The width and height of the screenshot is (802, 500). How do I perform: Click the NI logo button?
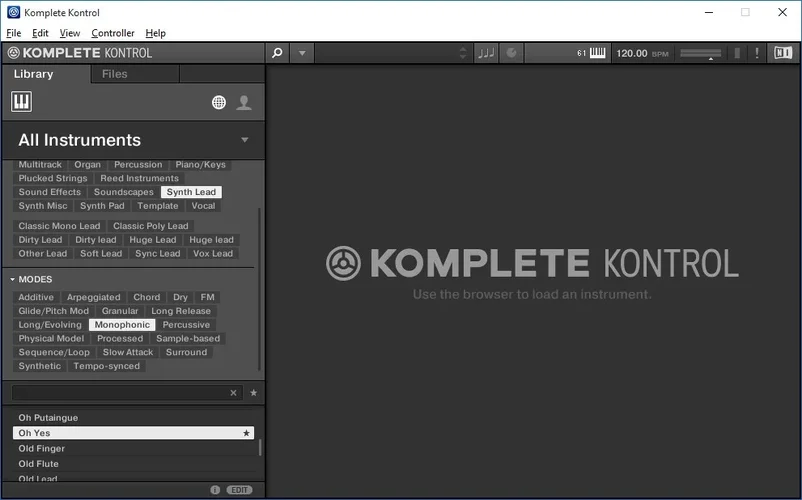(x=783, y=53)
